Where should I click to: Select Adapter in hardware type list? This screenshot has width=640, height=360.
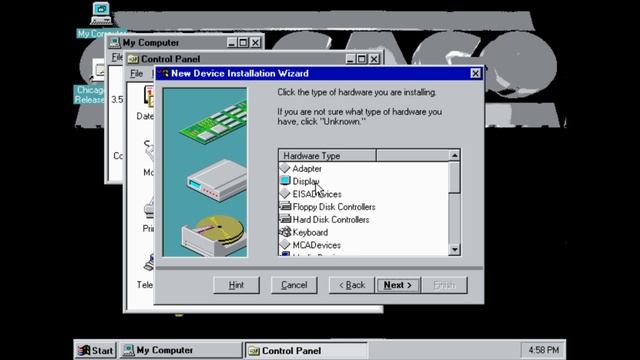click(x=307, y=169)
